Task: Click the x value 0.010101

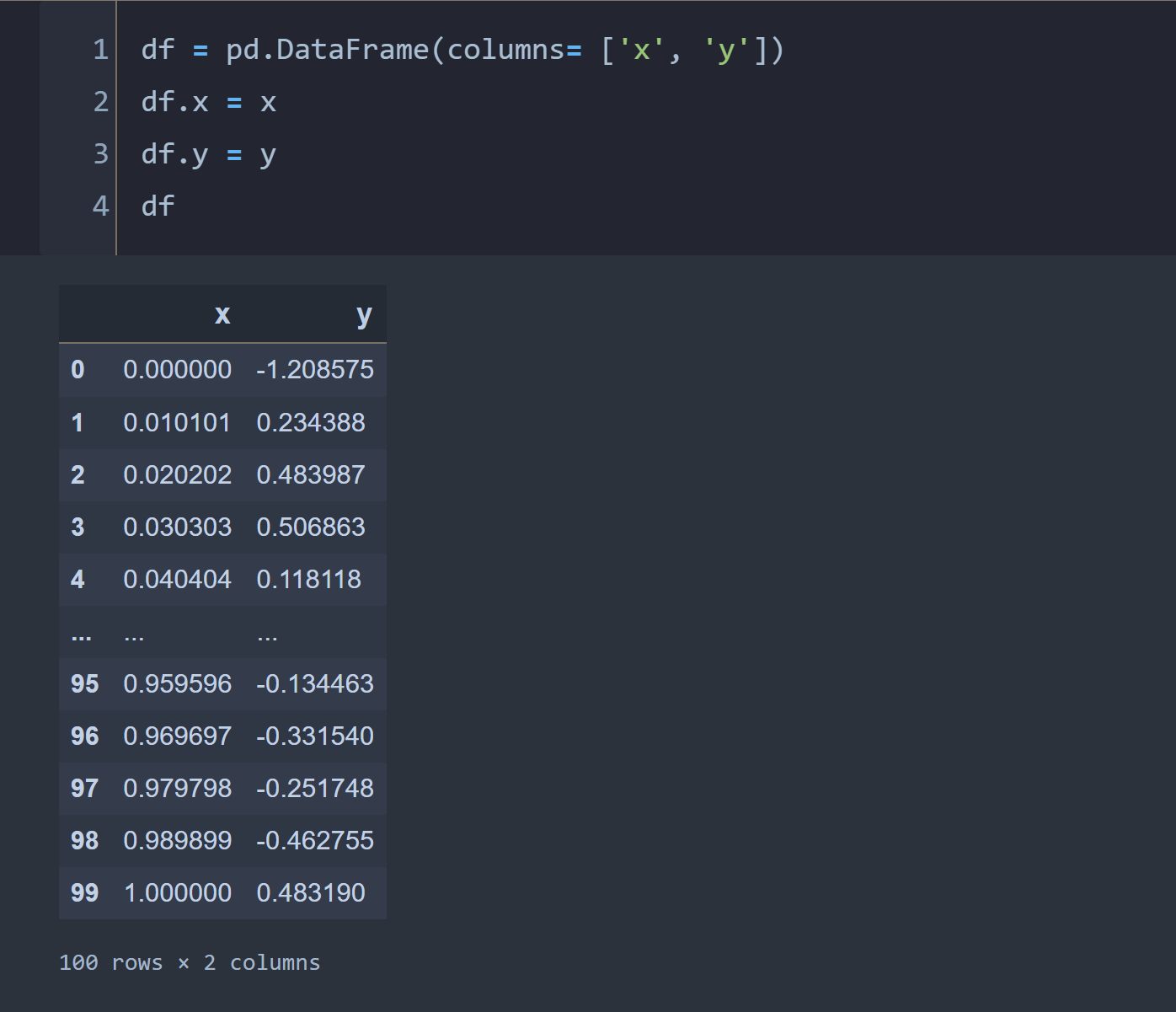Action: point(177,422)
